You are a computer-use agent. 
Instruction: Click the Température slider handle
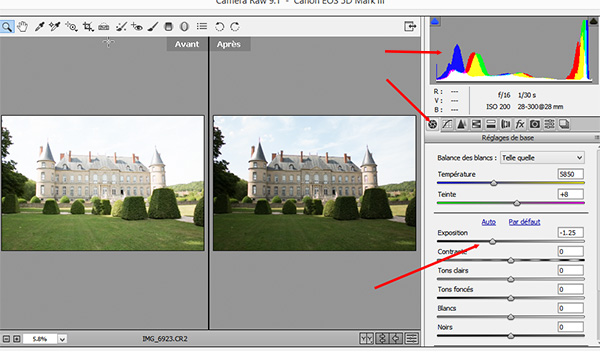point(494,183)
